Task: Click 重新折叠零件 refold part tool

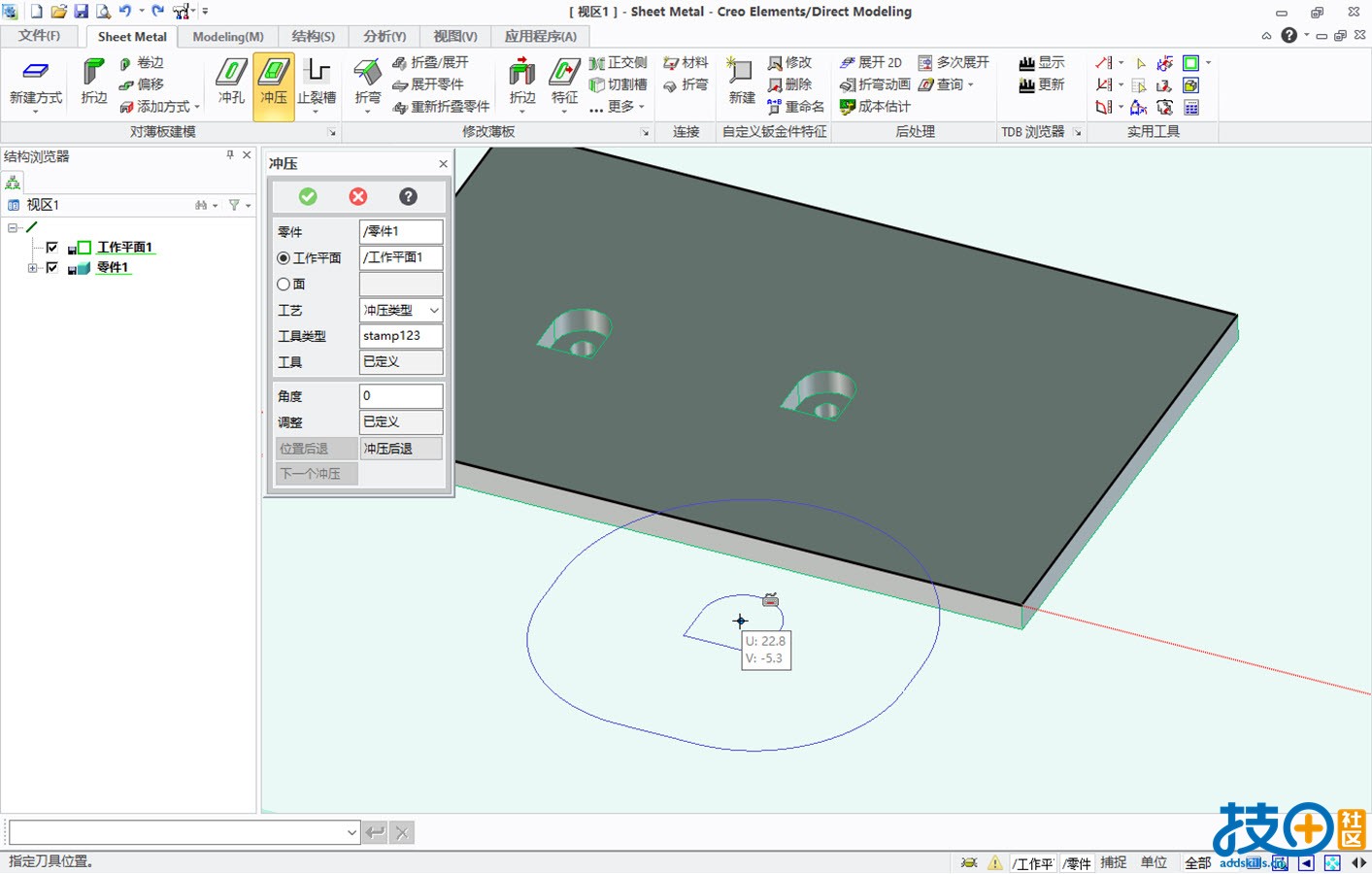Action: (441, 107)
